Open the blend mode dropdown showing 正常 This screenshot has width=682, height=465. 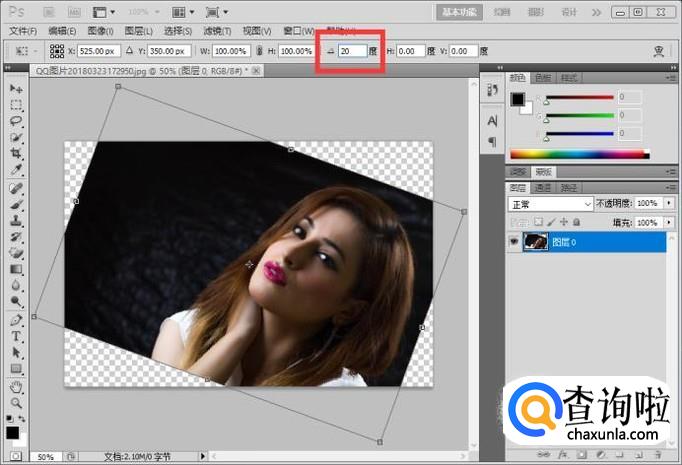coord(552,203)
